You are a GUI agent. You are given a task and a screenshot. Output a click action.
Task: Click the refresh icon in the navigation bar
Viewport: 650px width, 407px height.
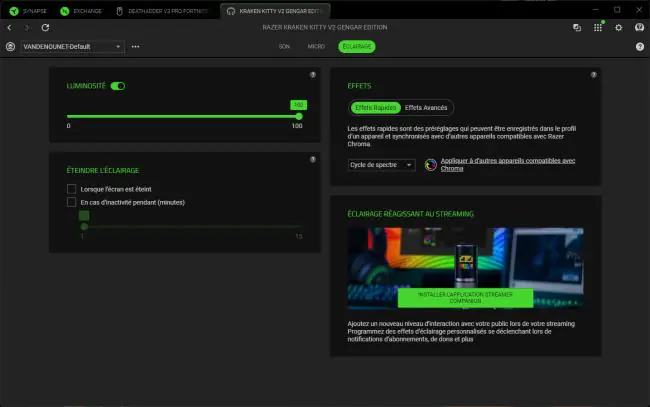(x=45, y=27)
